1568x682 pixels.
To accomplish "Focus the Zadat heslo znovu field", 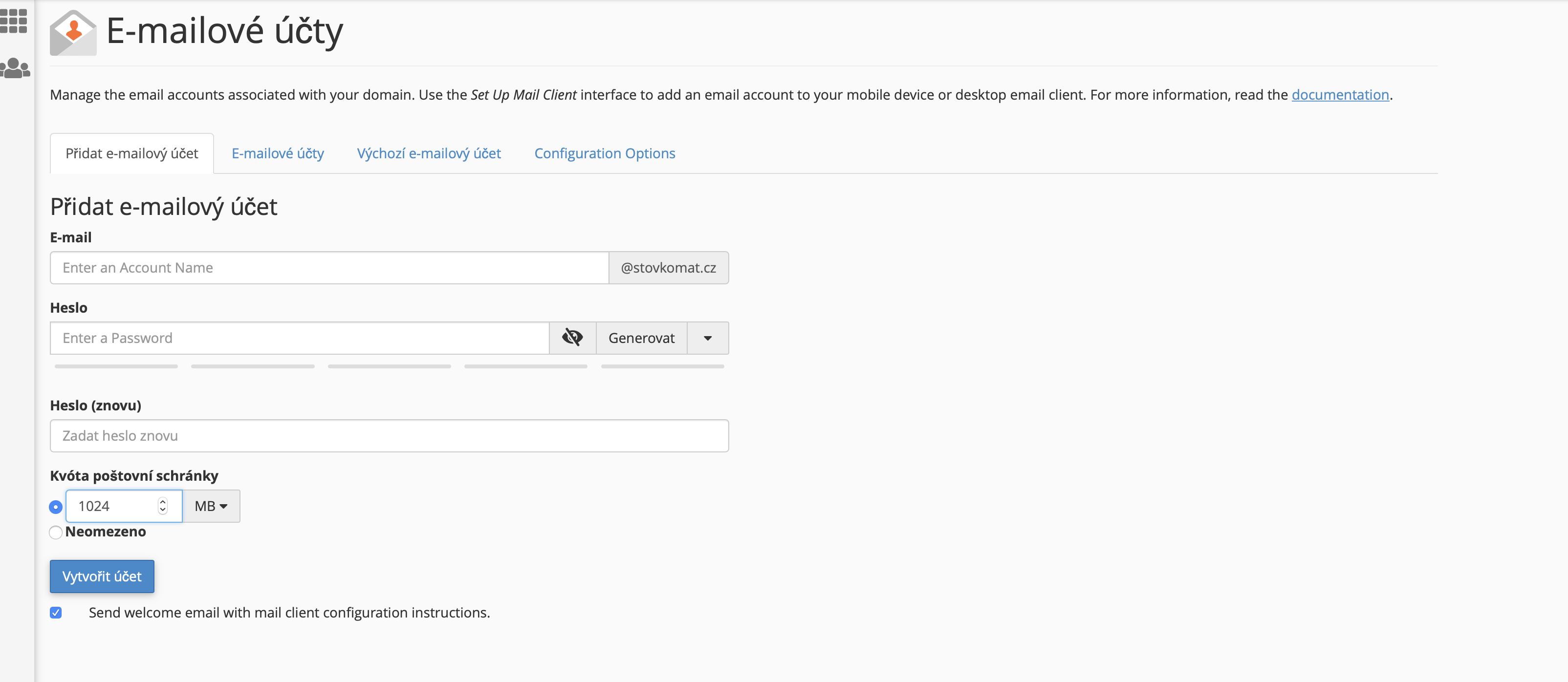I will (x=390, y=436).
